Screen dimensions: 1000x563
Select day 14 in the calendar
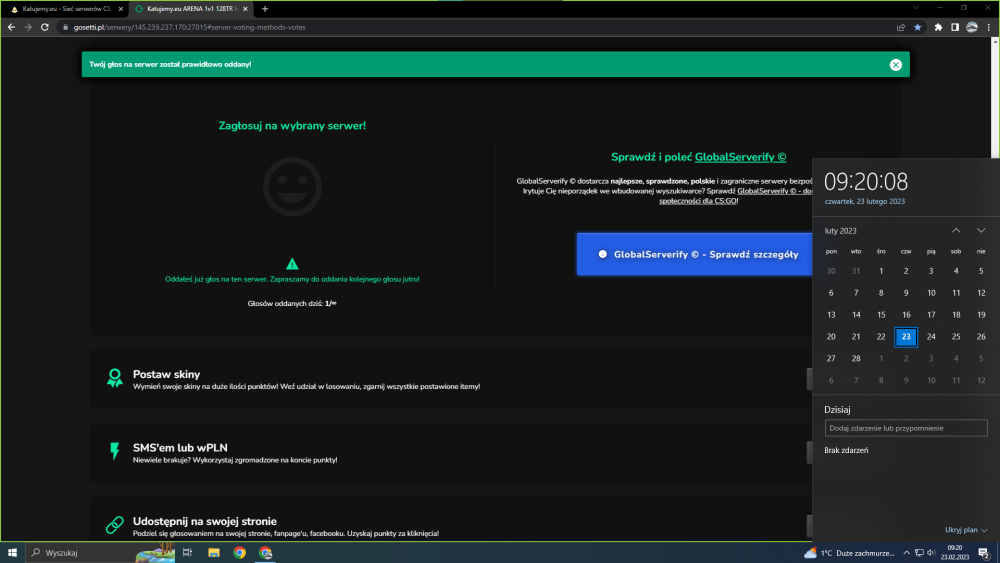856,314
